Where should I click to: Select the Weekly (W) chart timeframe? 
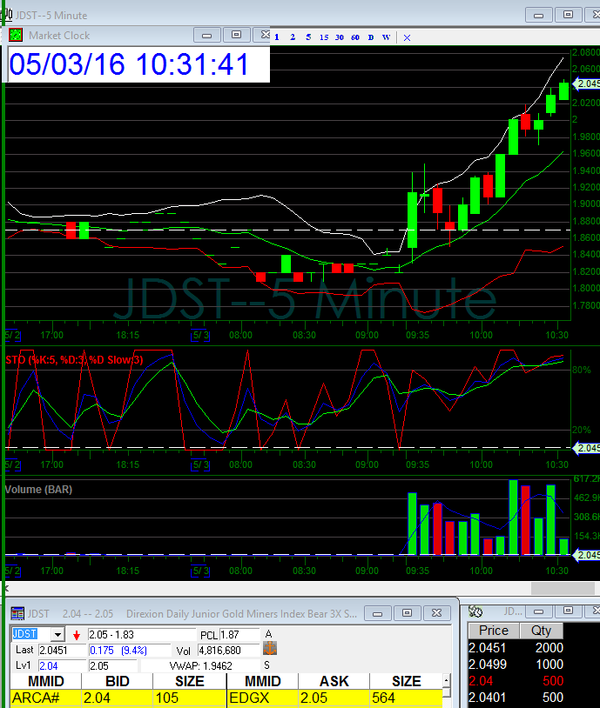(x=386, y=37)
